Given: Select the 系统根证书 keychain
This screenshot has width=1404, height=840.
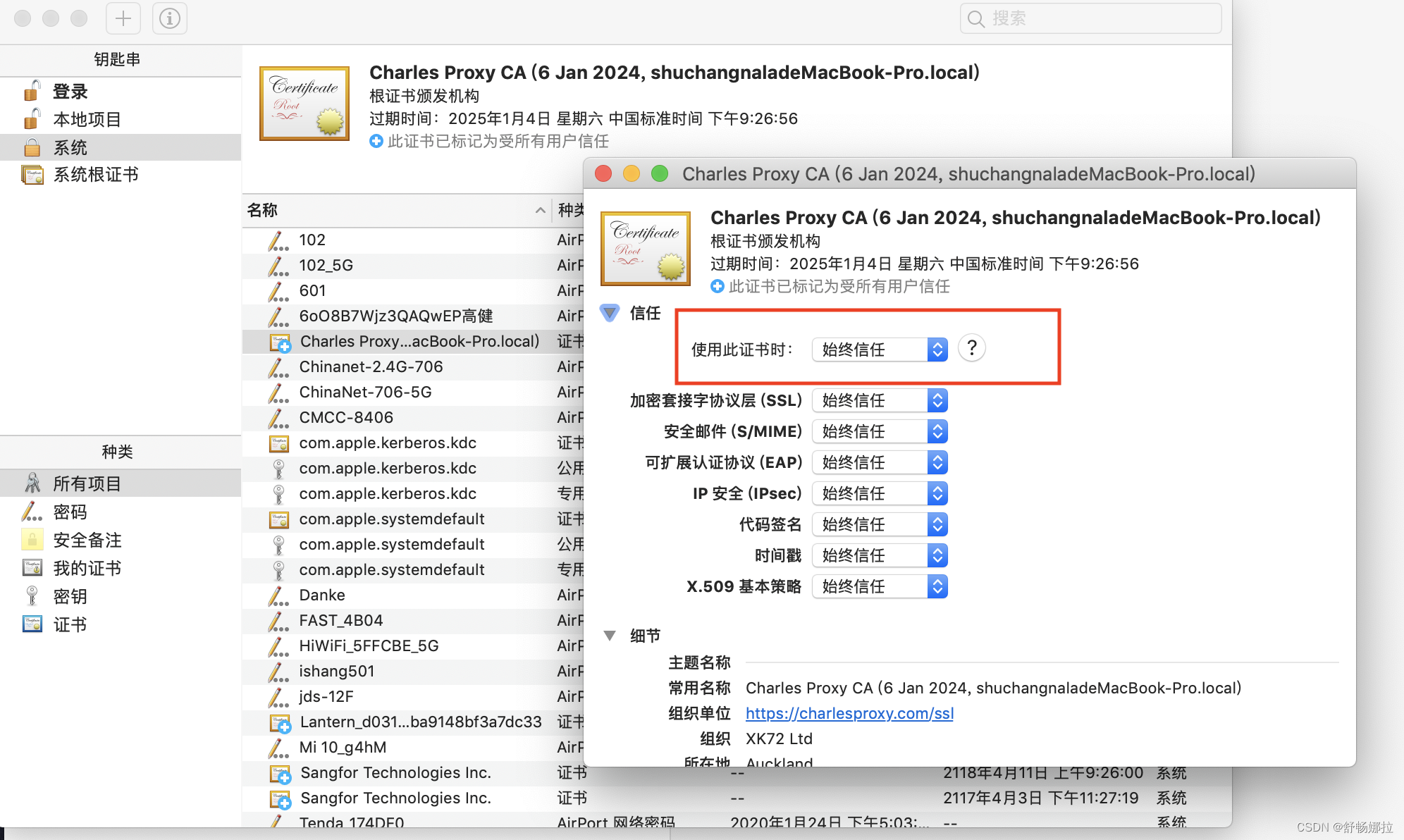Looking at the screenshot, I should click(x=121, y=175).
